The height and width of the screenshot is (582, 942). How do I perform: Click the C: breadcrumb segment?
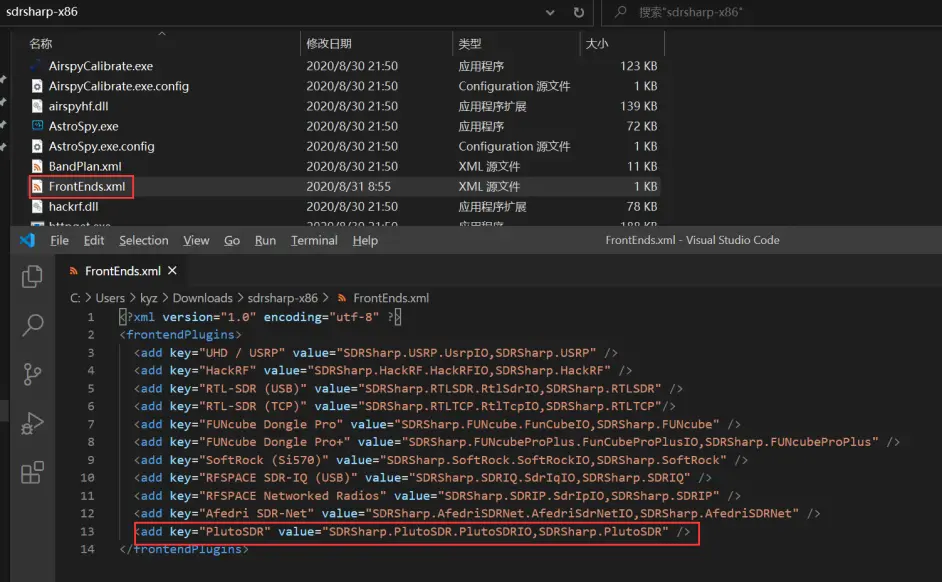click(x=75, y=298)
